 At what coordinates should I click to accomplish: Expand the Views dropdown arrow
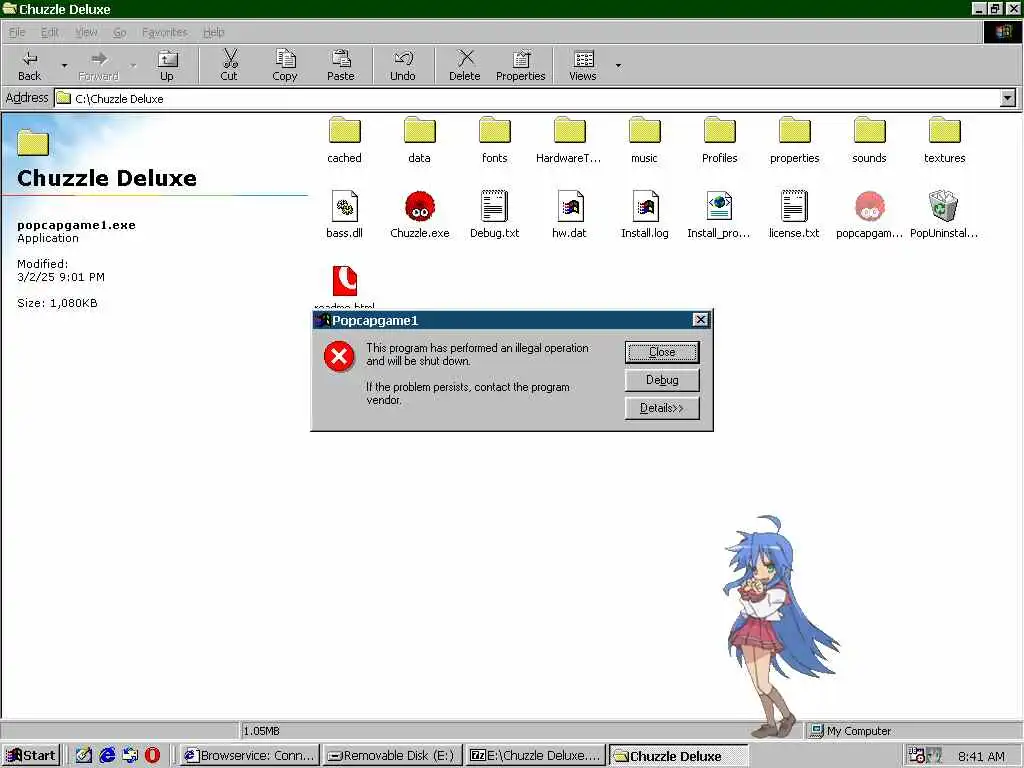618,65
